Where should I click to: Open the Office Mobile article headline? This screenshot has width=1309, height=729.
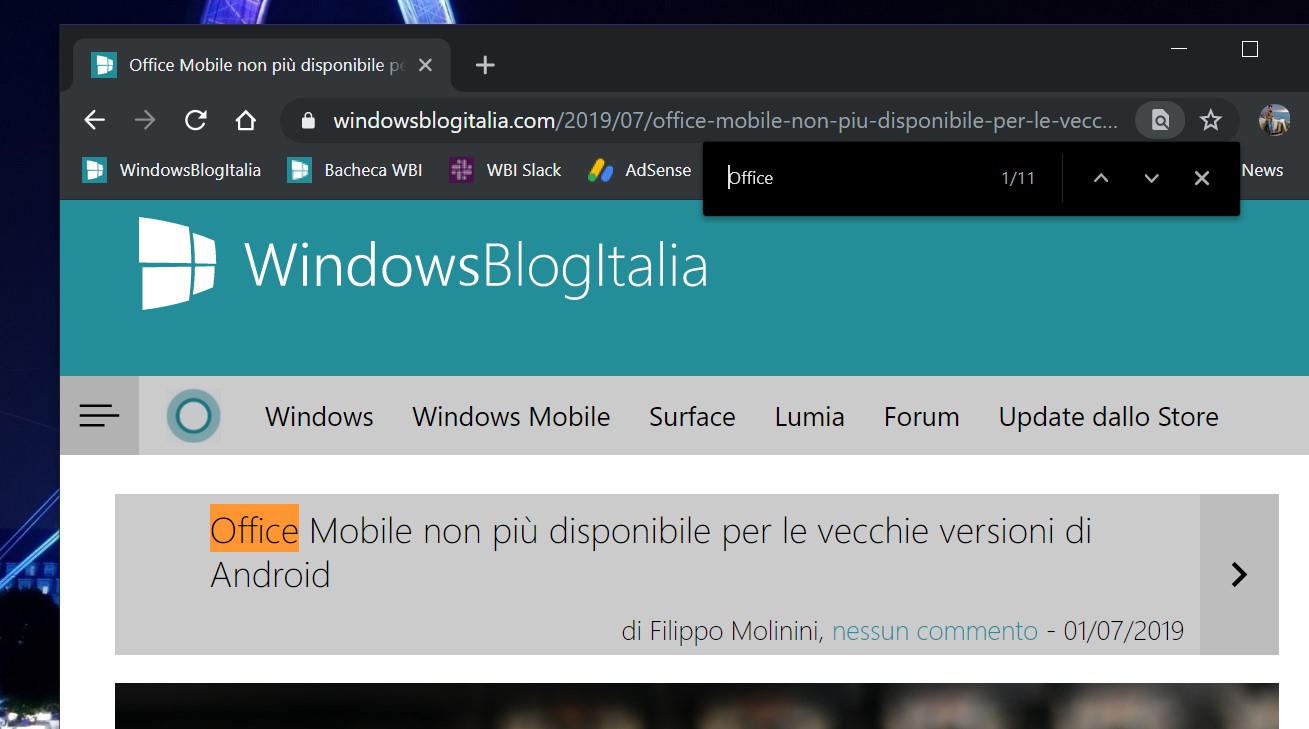(x=650, y=552)
